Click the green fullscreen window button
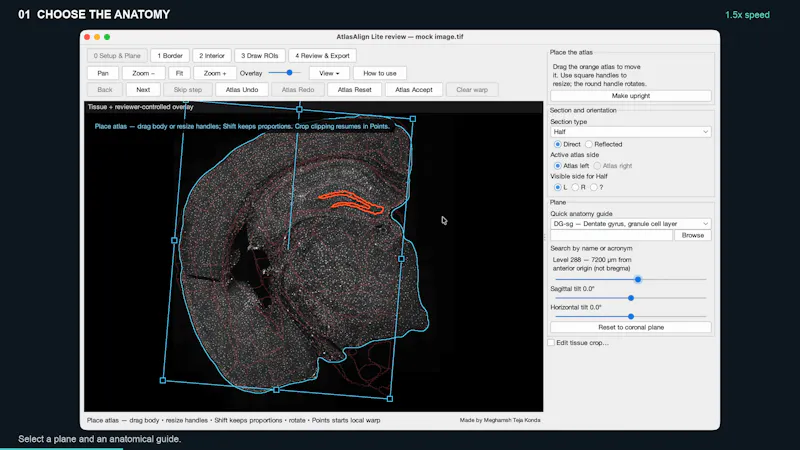800x450 pixels. [107, 37]
